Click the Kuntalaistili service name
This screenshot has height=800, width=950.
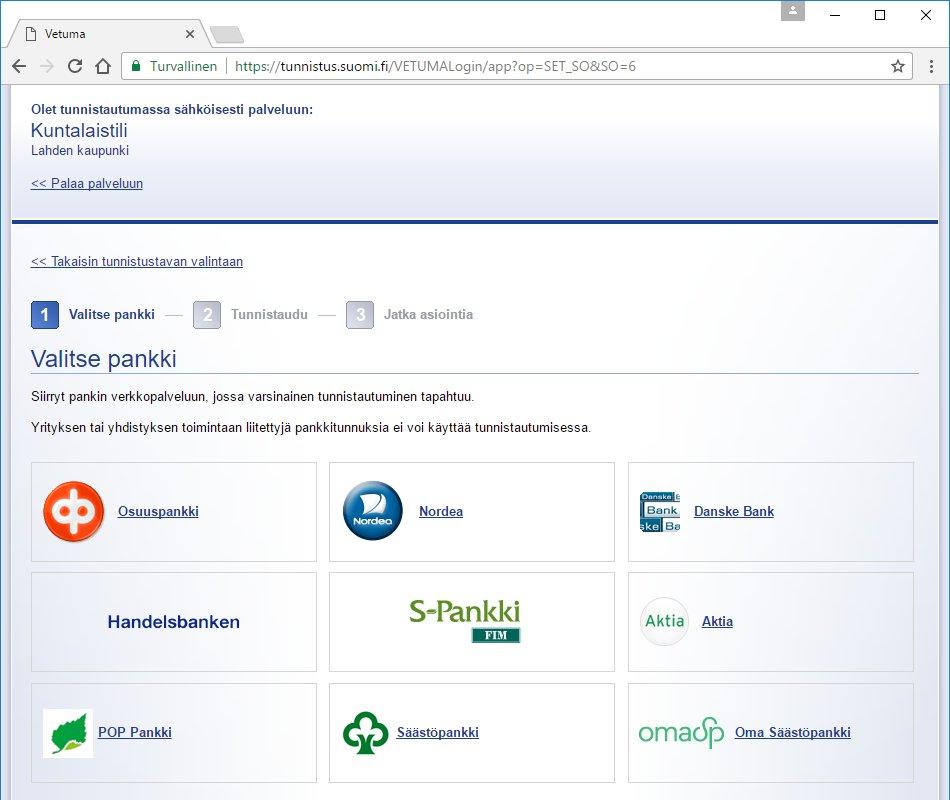point(79,130)
